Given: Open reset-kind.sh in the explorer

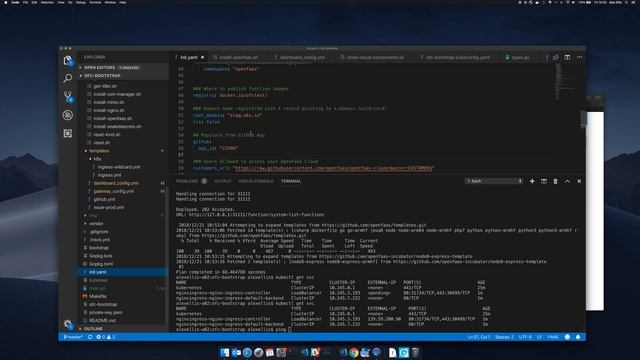Looking at the screenshot, I should click(107, 135).
